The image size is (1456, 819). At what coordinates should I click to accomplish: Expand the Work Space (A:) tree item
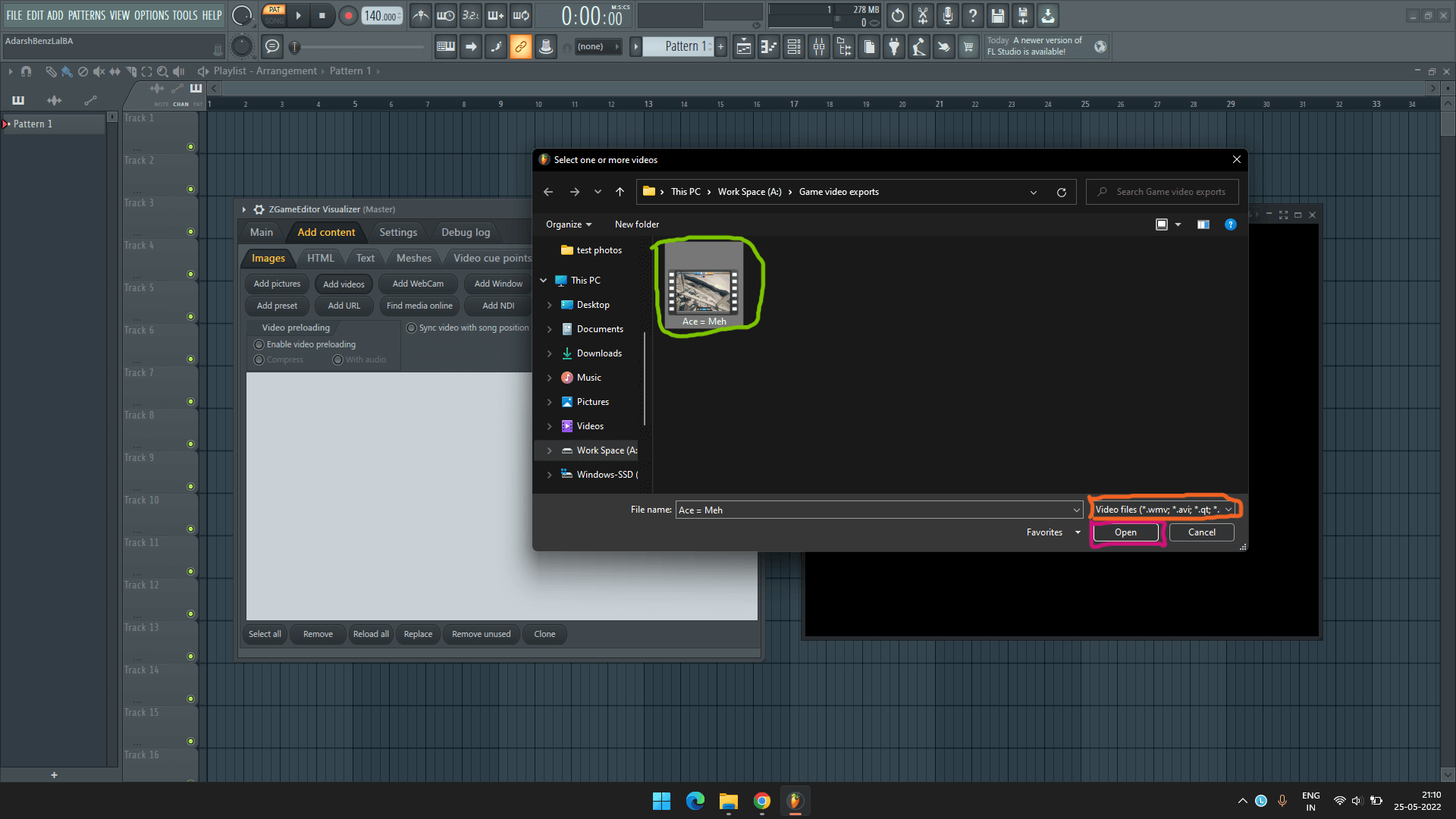pos(549,450)
